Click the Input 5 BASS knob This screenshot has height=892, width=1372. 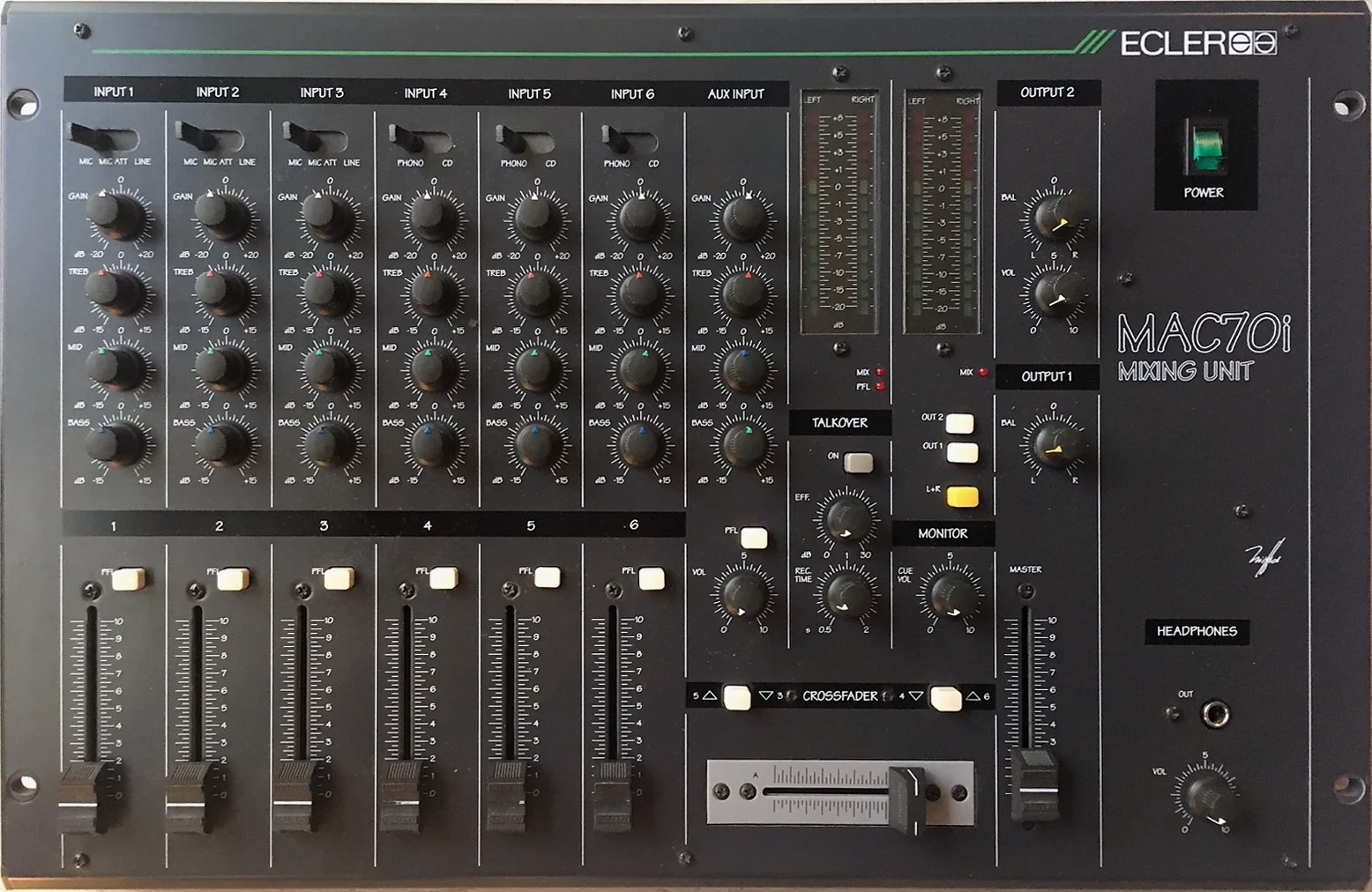pos(536,444)
